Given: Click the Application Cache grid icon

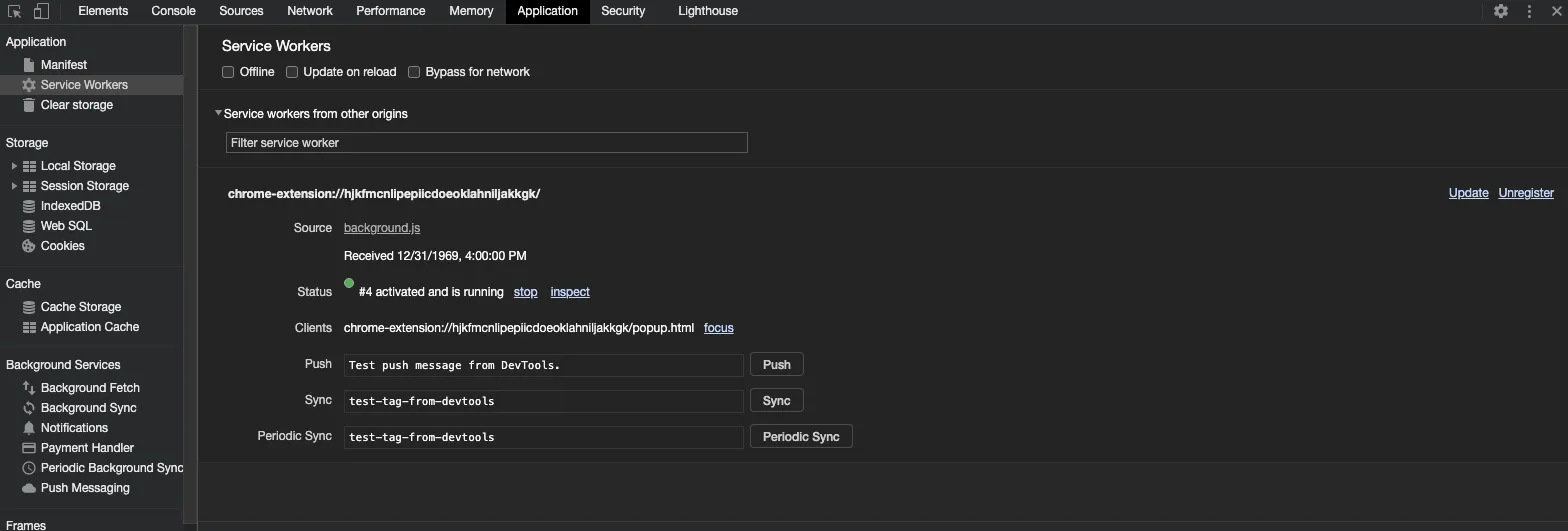Looking at the screenshot, I should (x=29, y=327).
